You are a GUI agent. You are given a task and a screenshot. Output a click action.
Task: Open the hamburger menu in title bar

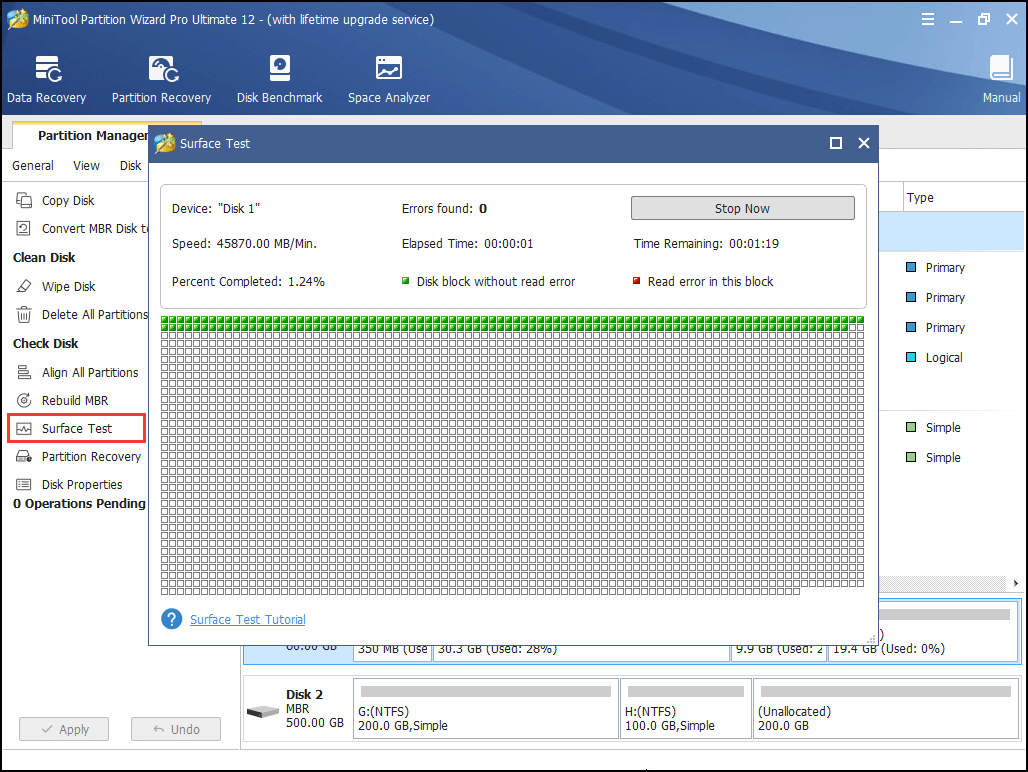pyautogui.click(x=928, y=18)
